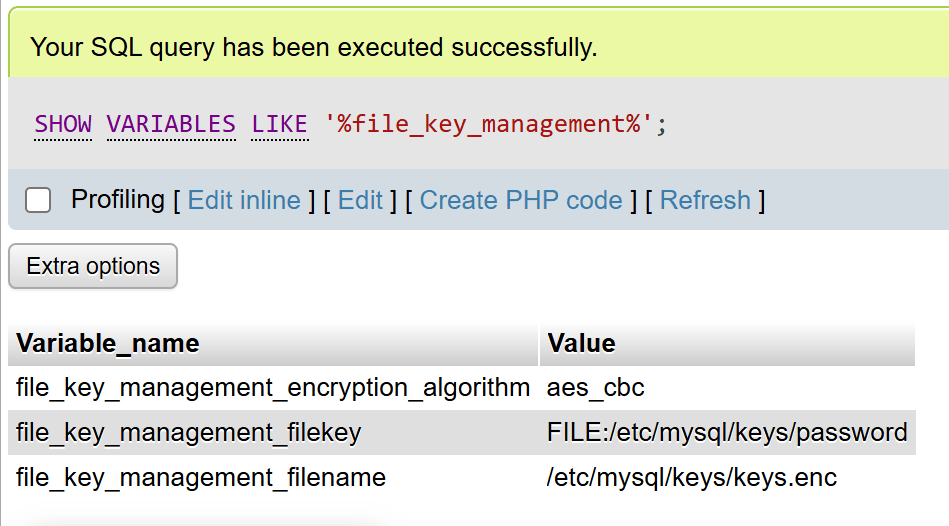Refresh the query results
The width and height of the screenshot is (949, 526).
click(705, 200)
